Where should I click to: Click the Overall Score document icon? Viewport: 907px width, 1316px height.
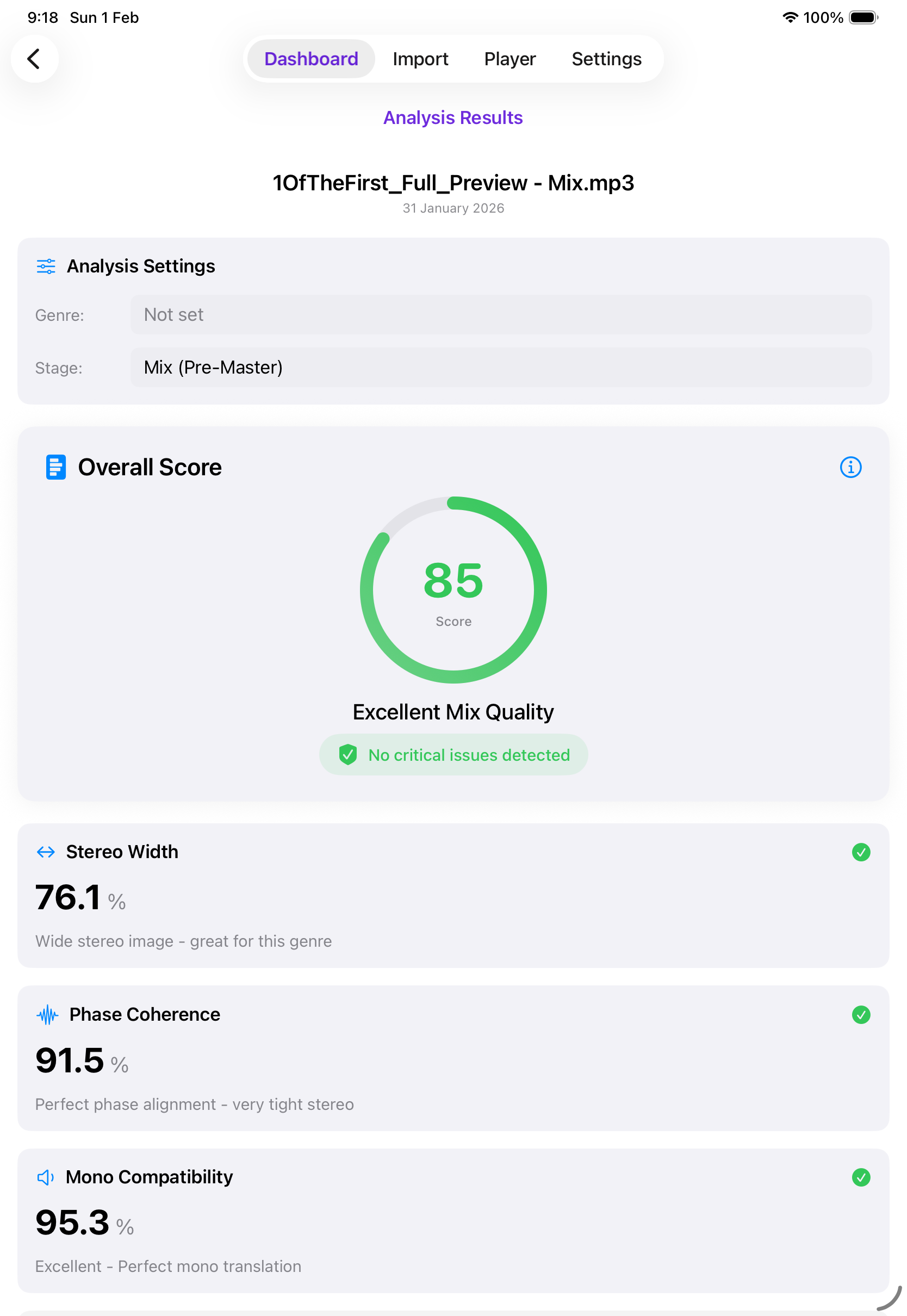54,467
